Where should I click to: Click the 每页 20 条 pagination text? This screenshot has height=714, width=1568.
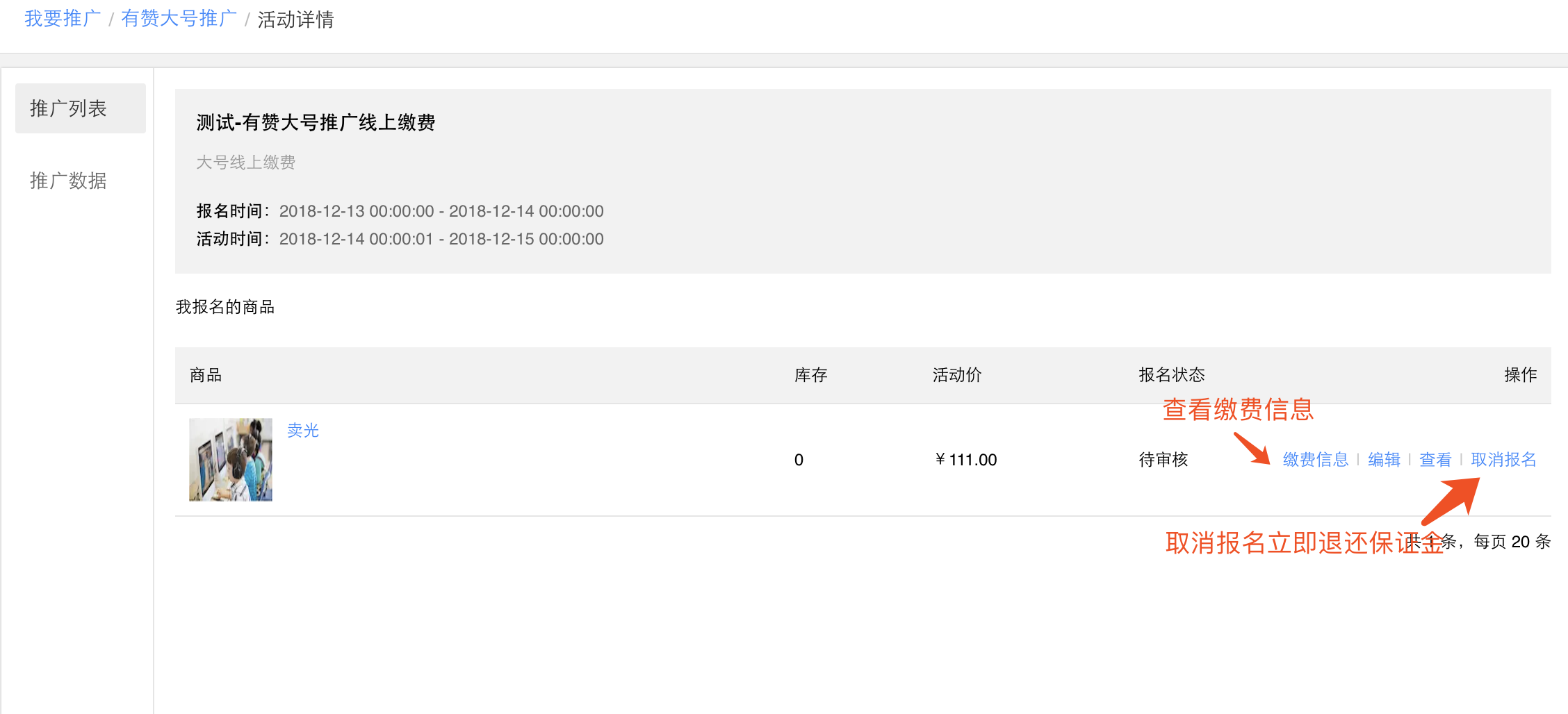(1512, 541)
